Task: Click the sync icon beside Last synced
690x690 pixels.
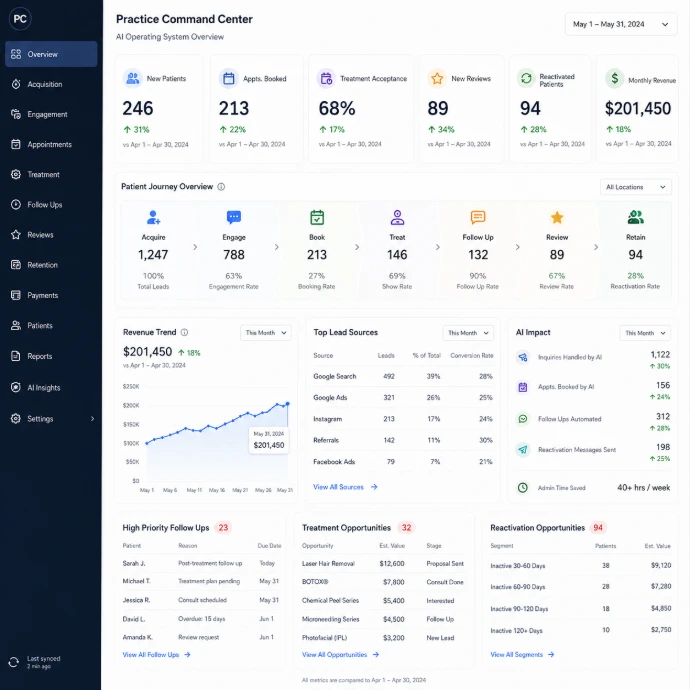Action: click(x=14, y=662)
